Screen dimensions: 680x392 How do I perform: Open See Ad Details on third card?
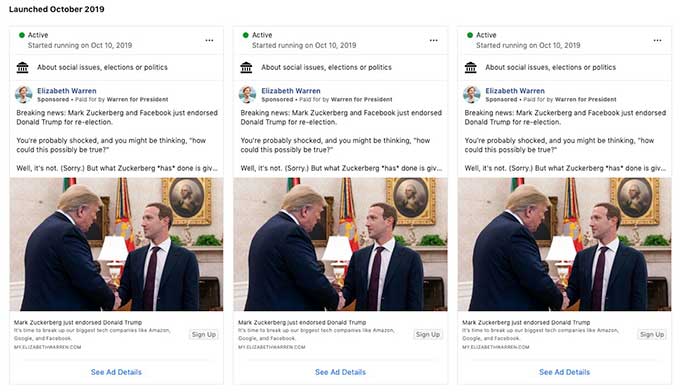[x=565, y=372]
